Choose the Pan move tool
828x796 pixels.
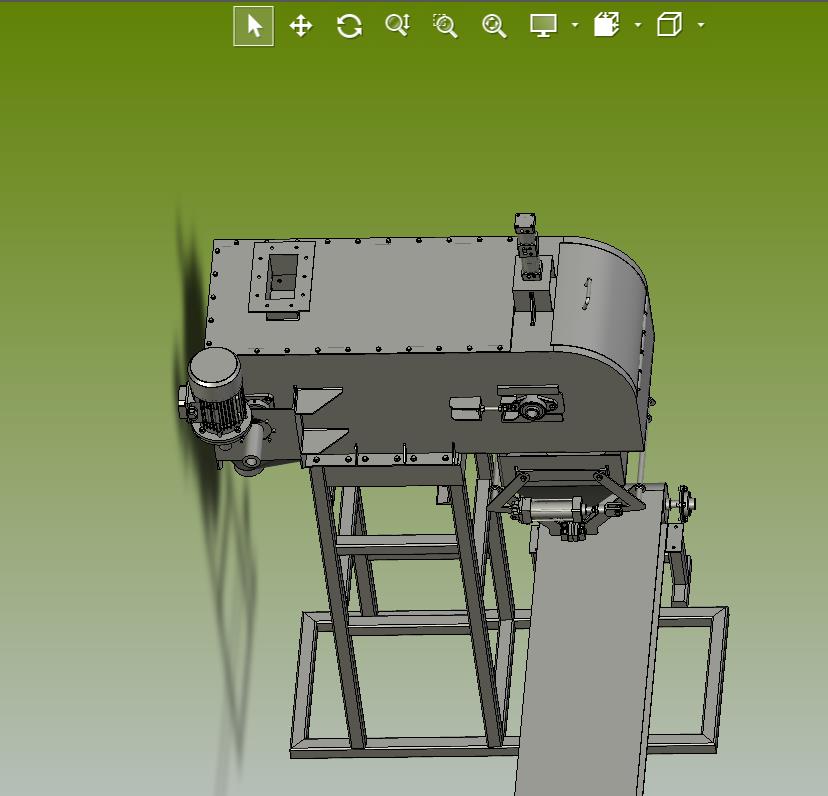click(301, 26)
